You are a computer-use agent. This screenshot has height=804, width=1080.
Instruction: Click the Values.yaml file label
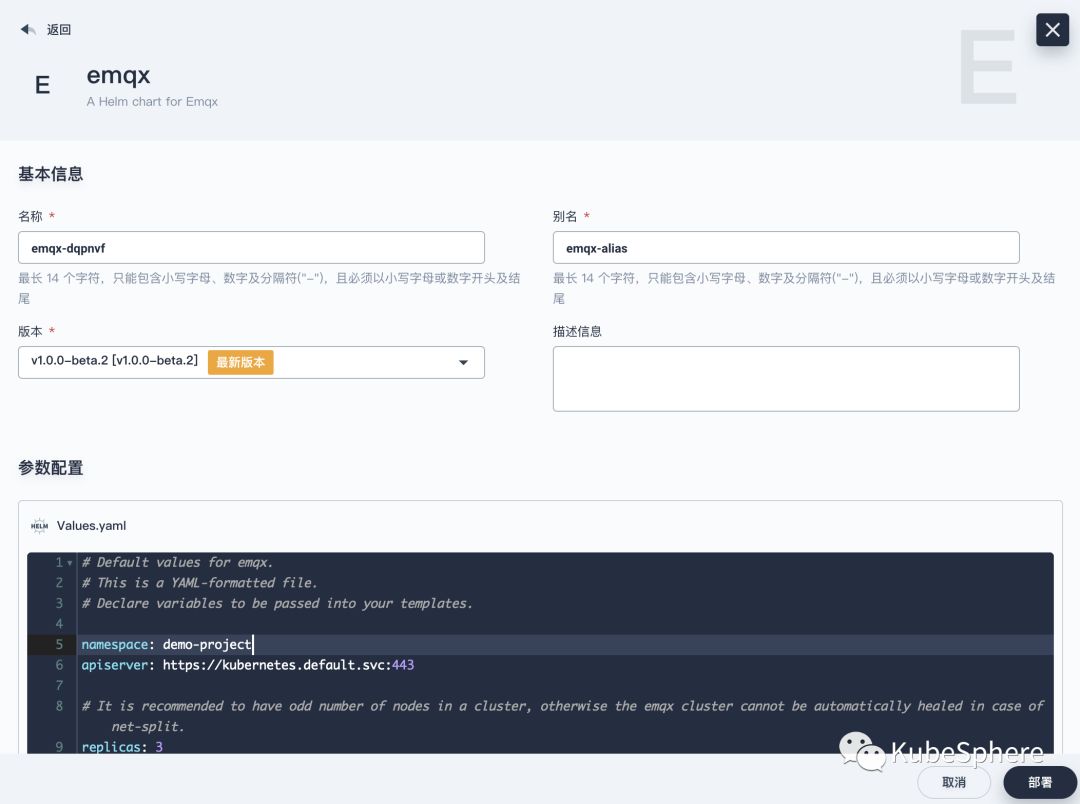pos(92,526)
